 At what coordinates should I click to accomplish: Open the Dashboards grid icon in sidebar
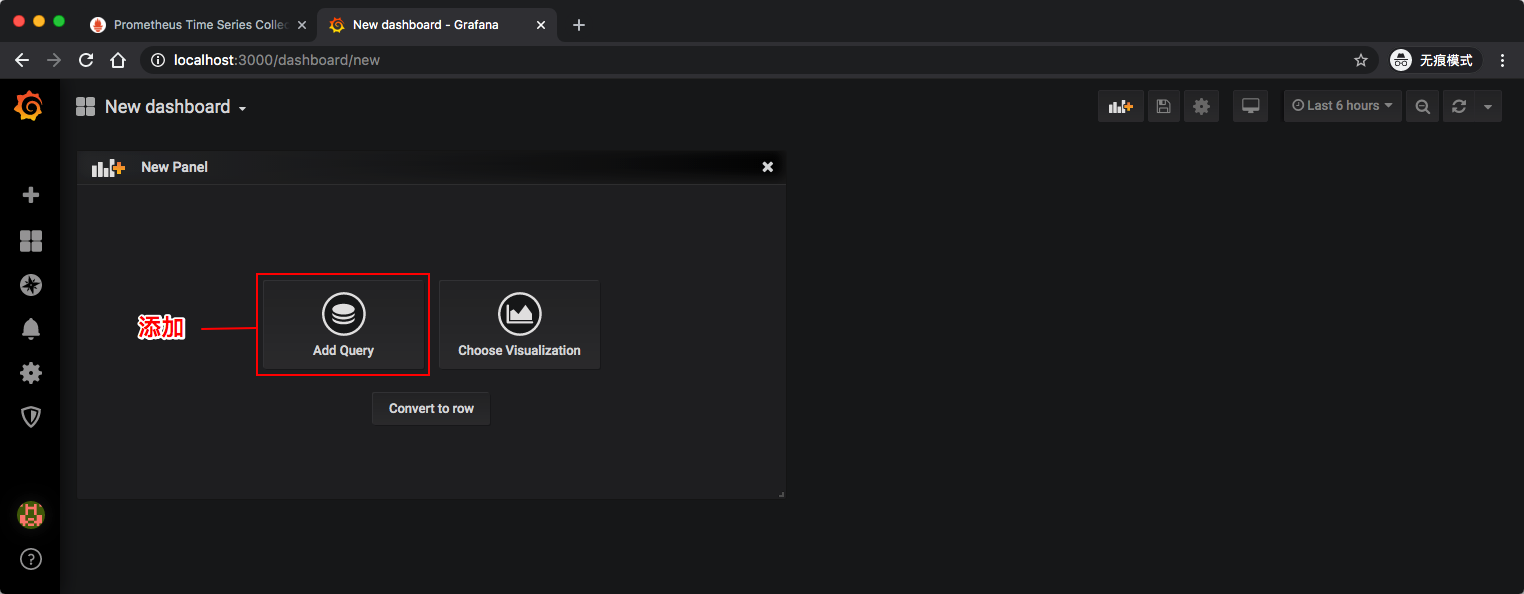pos(31,241)
